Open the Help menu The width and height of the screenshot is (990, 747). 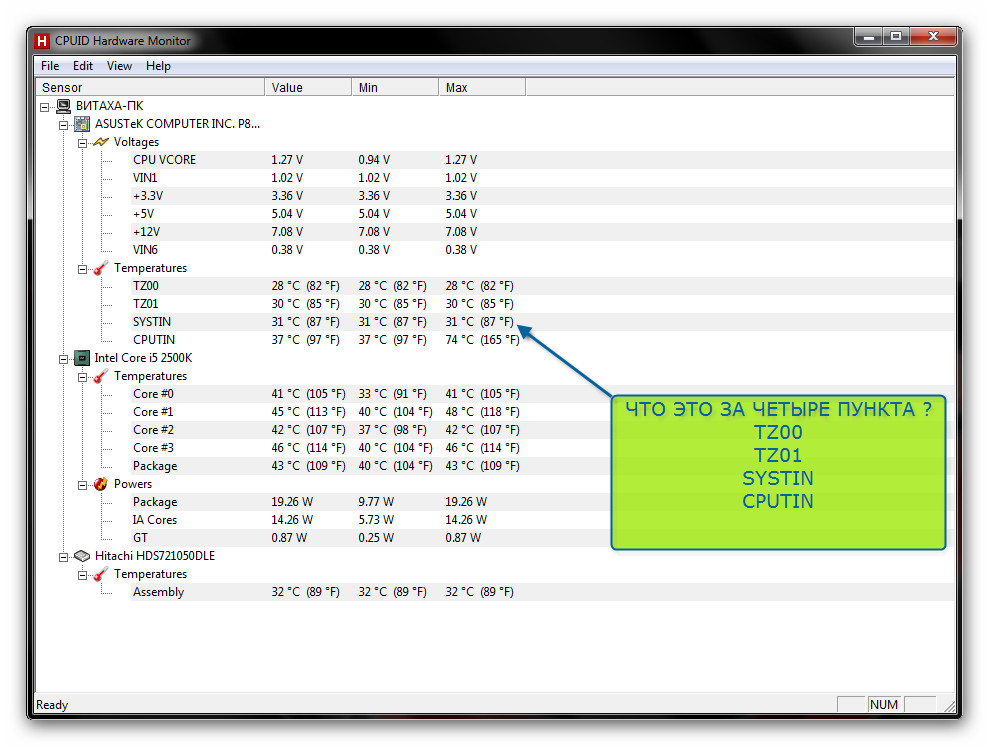coord(158,66)
